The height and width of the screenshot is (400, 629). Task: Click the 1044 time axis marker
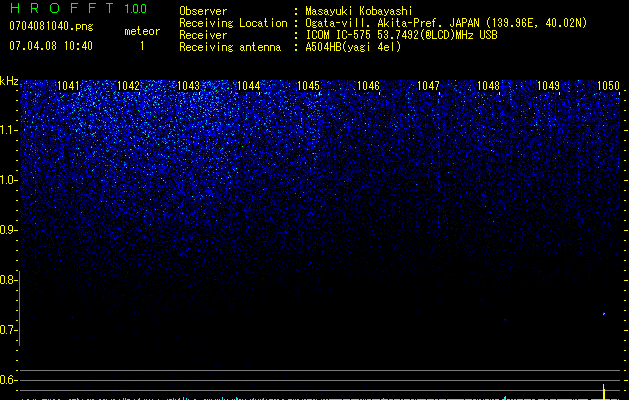[249, 86]
